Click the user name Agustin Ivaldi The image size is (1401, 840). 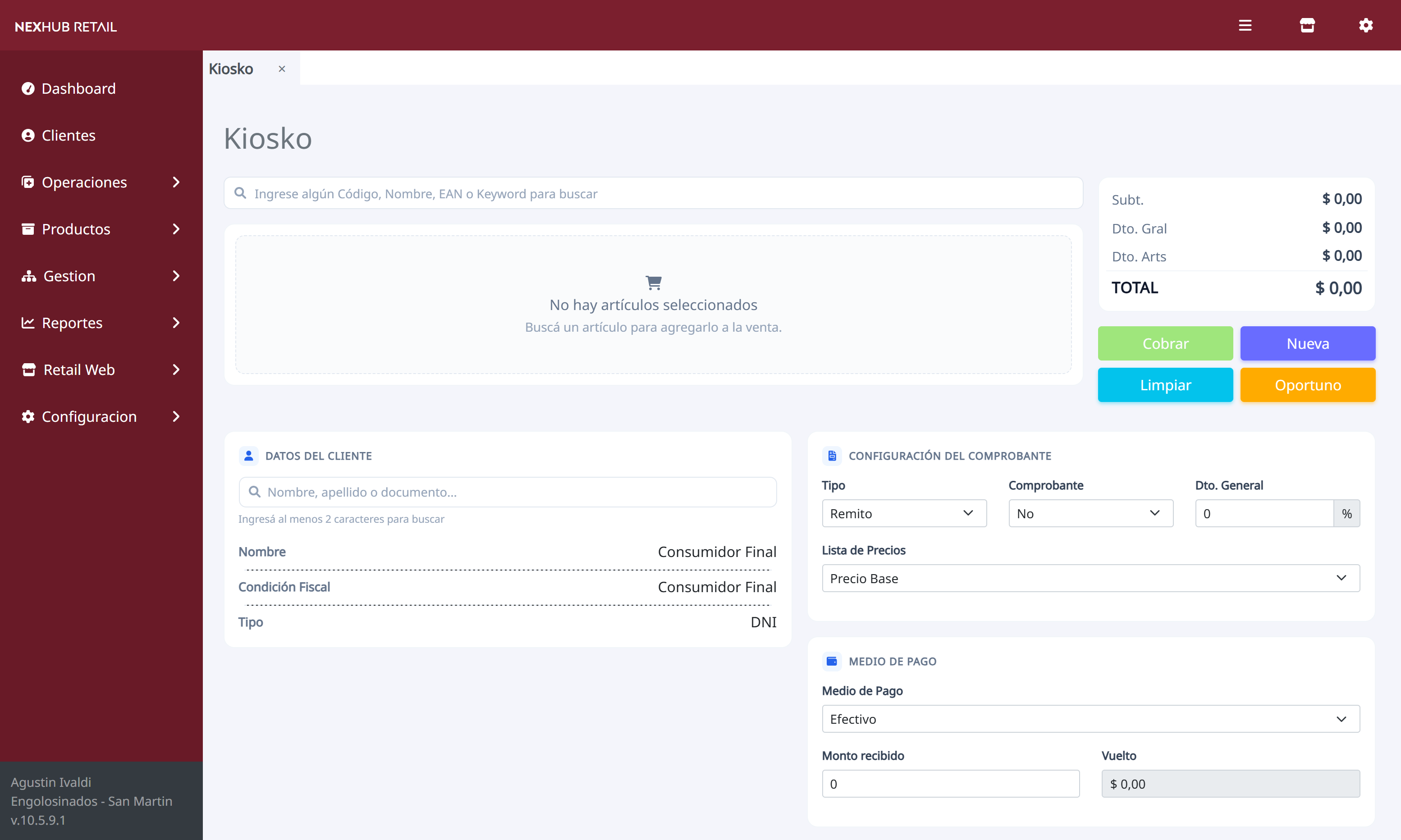[51, 782]
